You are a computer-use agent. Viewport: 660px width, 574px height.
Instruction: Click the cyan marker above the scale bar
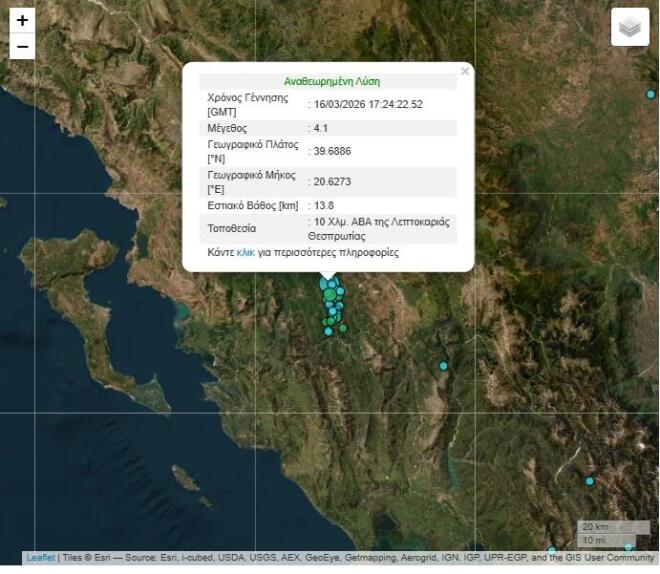click(x=589, y=481)
